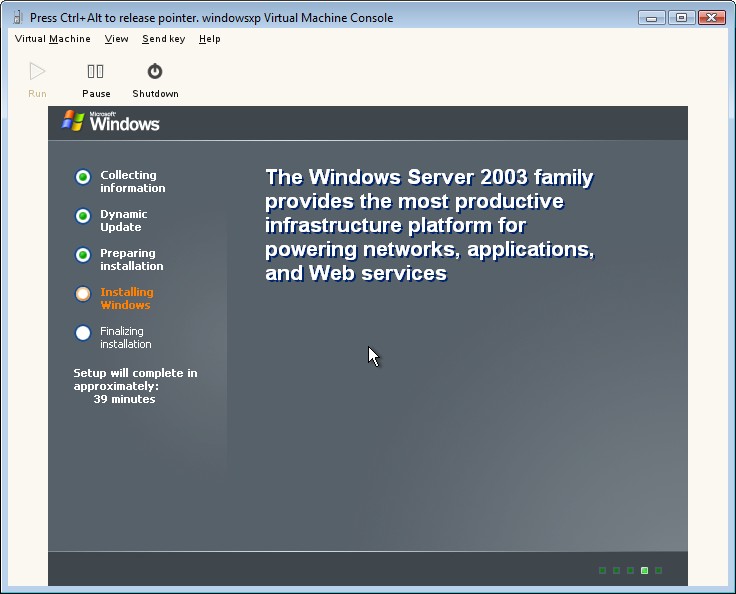Expand the Send key menu
Screen dimensions: 736x594
coord(163,39)
